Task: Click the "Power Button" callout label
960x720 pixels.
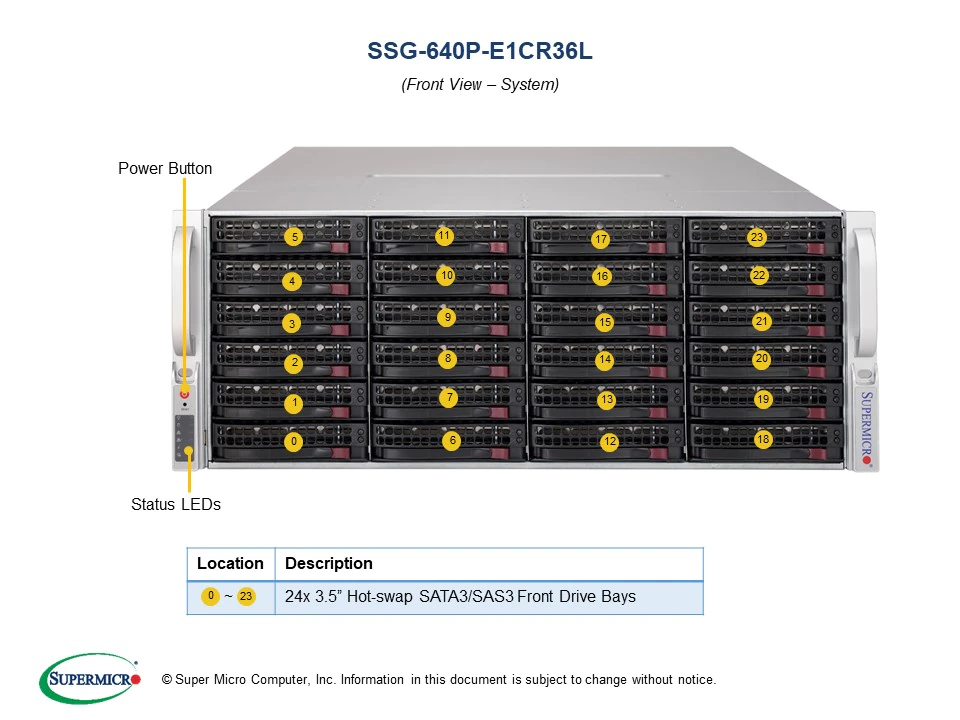Action: 165,168
